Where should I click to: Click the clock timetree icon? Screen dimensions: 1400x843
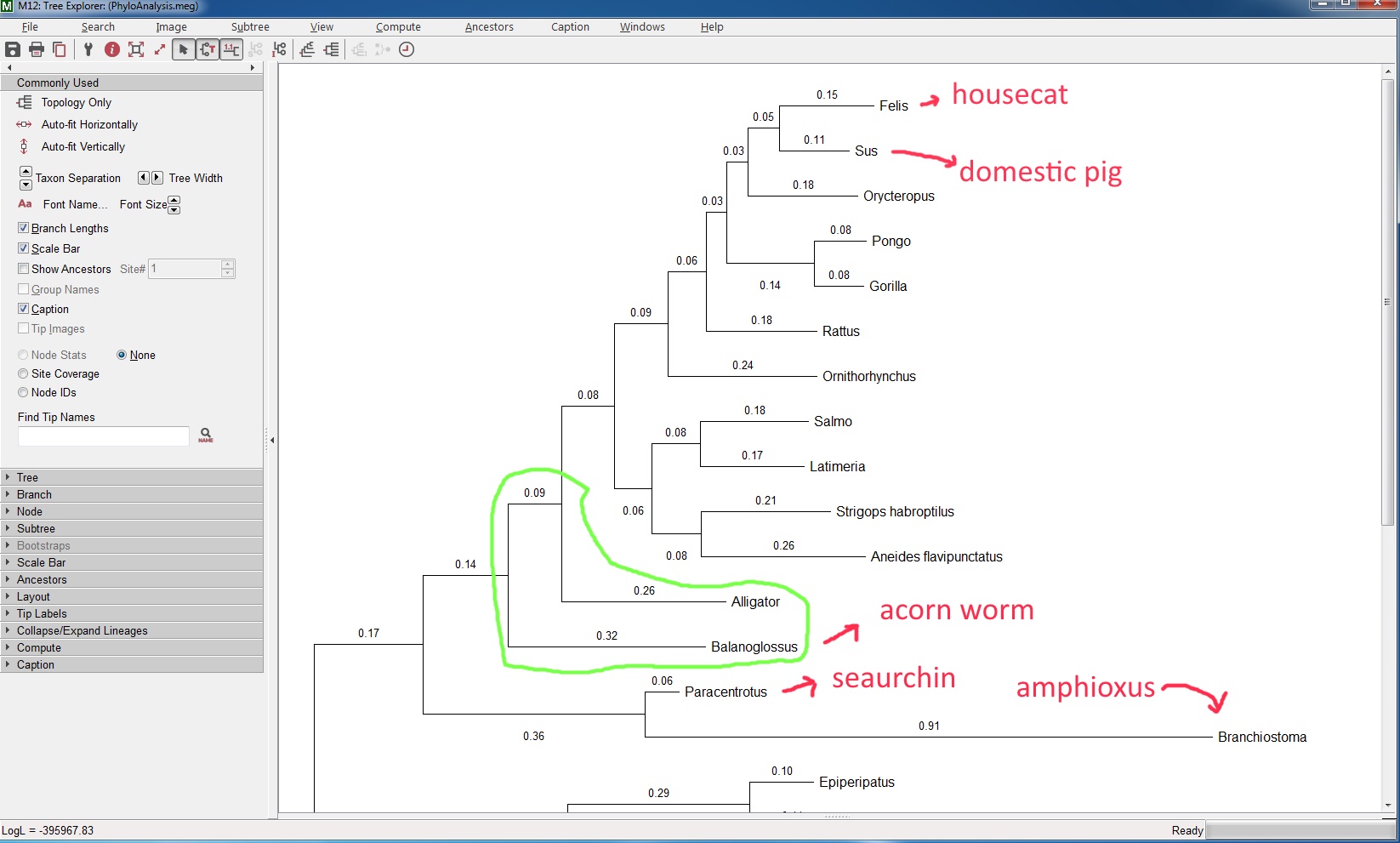point(407,49)
